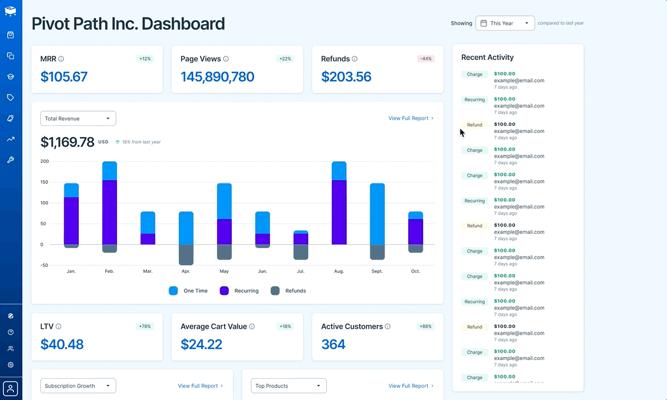This screenshot has height=400, width=667.
Task: Open the Subscription Growth dropdown
Action: tap(78, 386)
